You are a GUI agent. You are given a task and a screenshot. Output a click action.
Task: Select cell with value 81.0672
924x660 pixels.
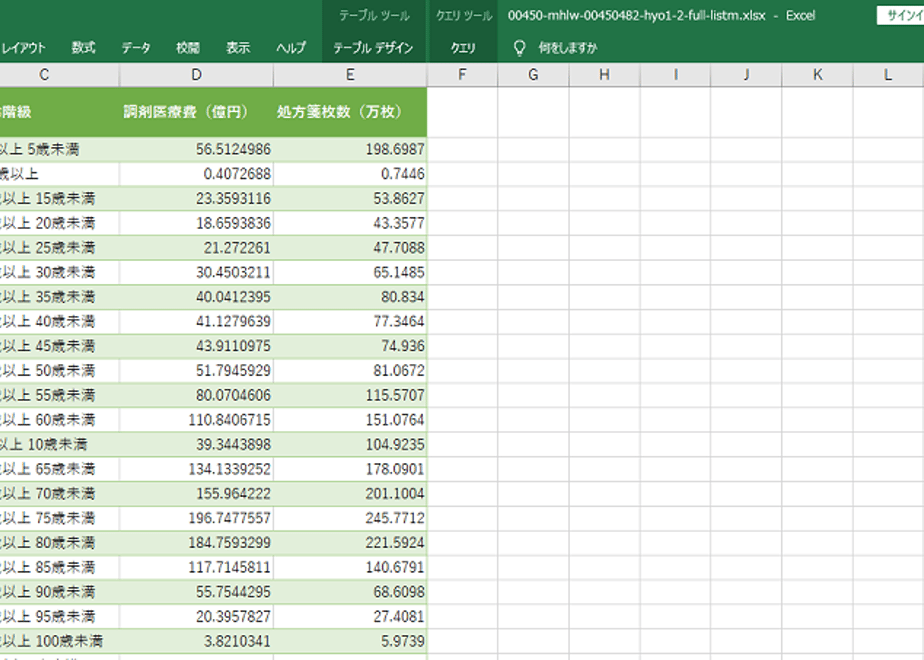350,371
